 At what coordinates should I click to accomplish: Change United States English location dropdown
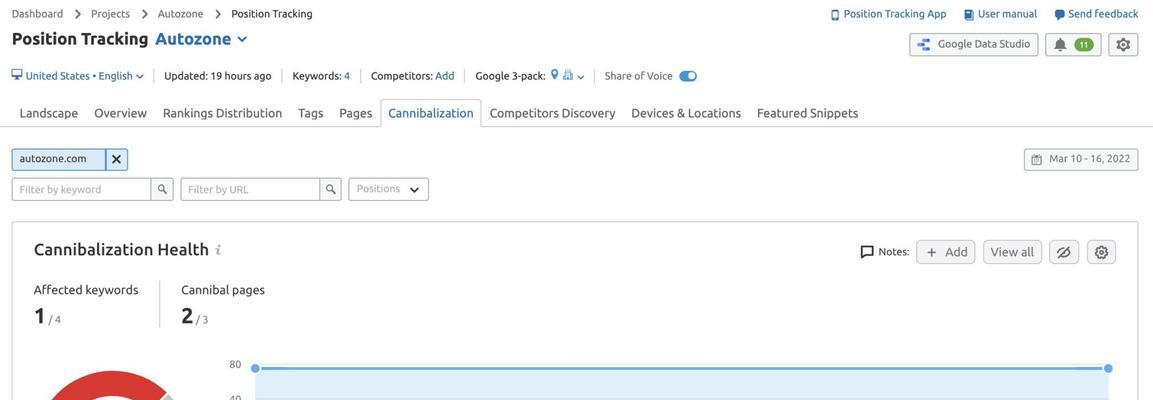(85, 76)
